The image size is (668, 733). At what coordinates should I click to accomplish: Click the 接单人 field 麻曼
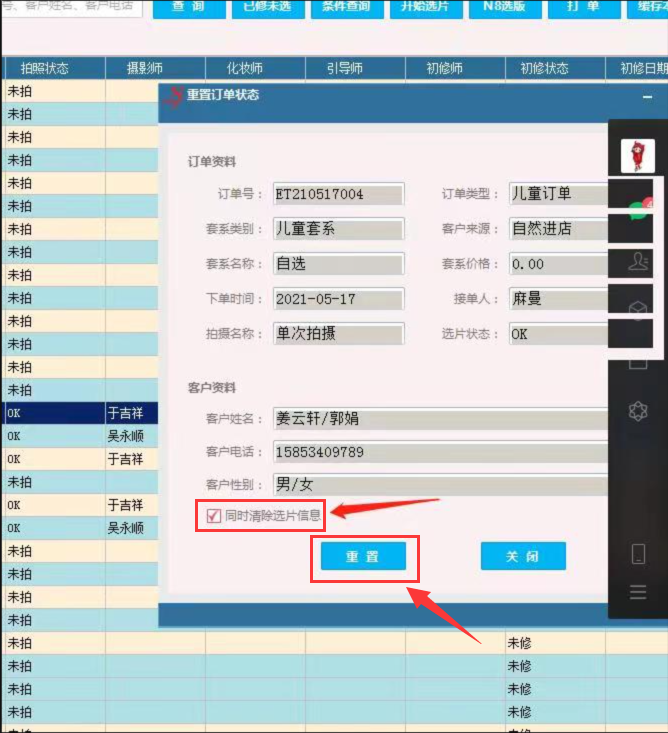pyautogui.click(x=559, y=299)
